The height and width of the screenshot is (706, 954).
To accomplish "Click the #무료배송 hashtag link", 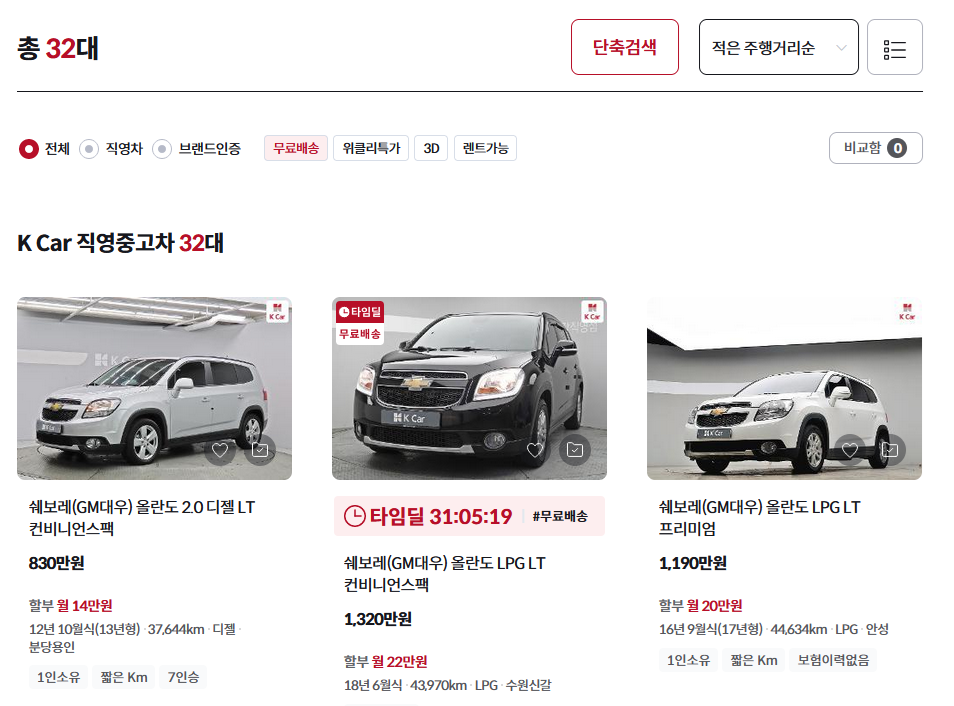I will coord(561,514).
